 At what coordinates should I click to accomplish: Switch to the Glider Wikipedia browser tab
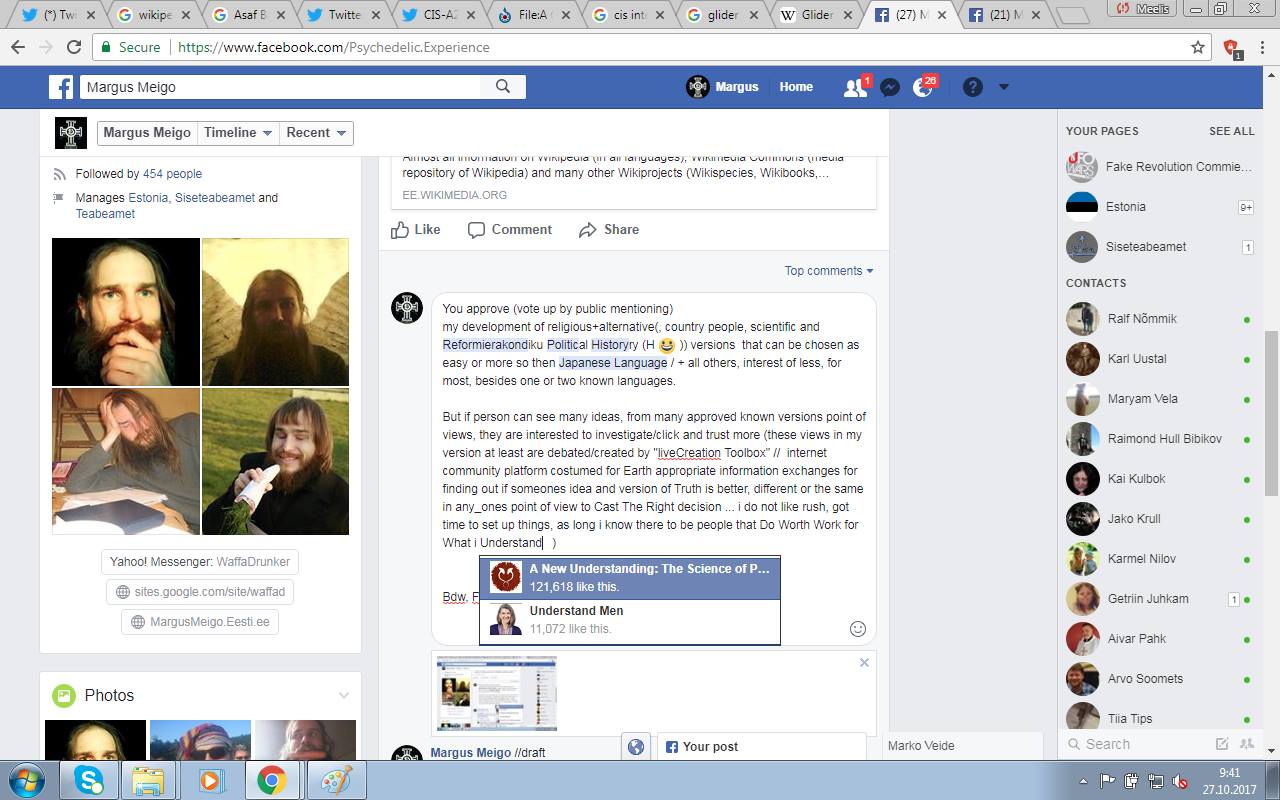pyautogui.click(x=818, y=15)
